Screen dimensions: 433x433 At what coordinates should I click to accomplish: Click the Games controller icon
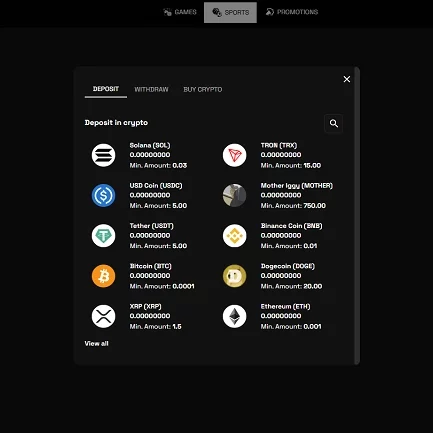167,12
